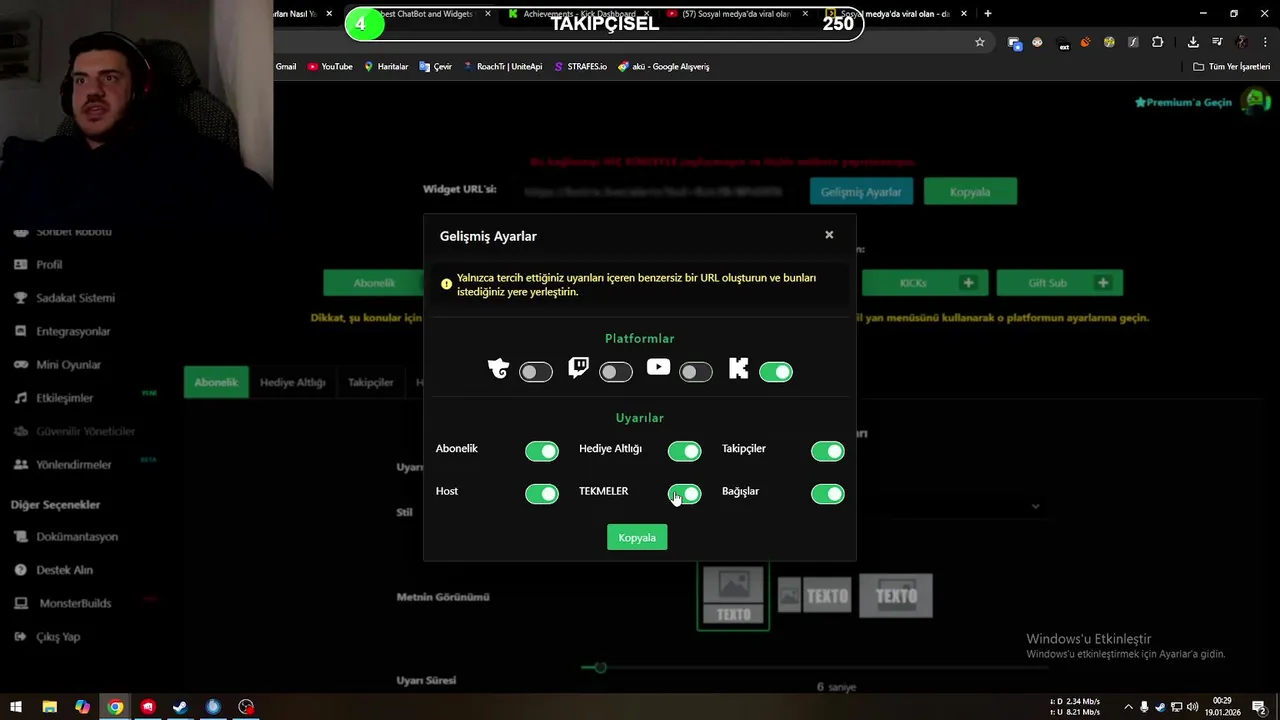1280x720 pixels.
Task: Switch to the Hediye Altlığı tab
Action: [293, 382]
